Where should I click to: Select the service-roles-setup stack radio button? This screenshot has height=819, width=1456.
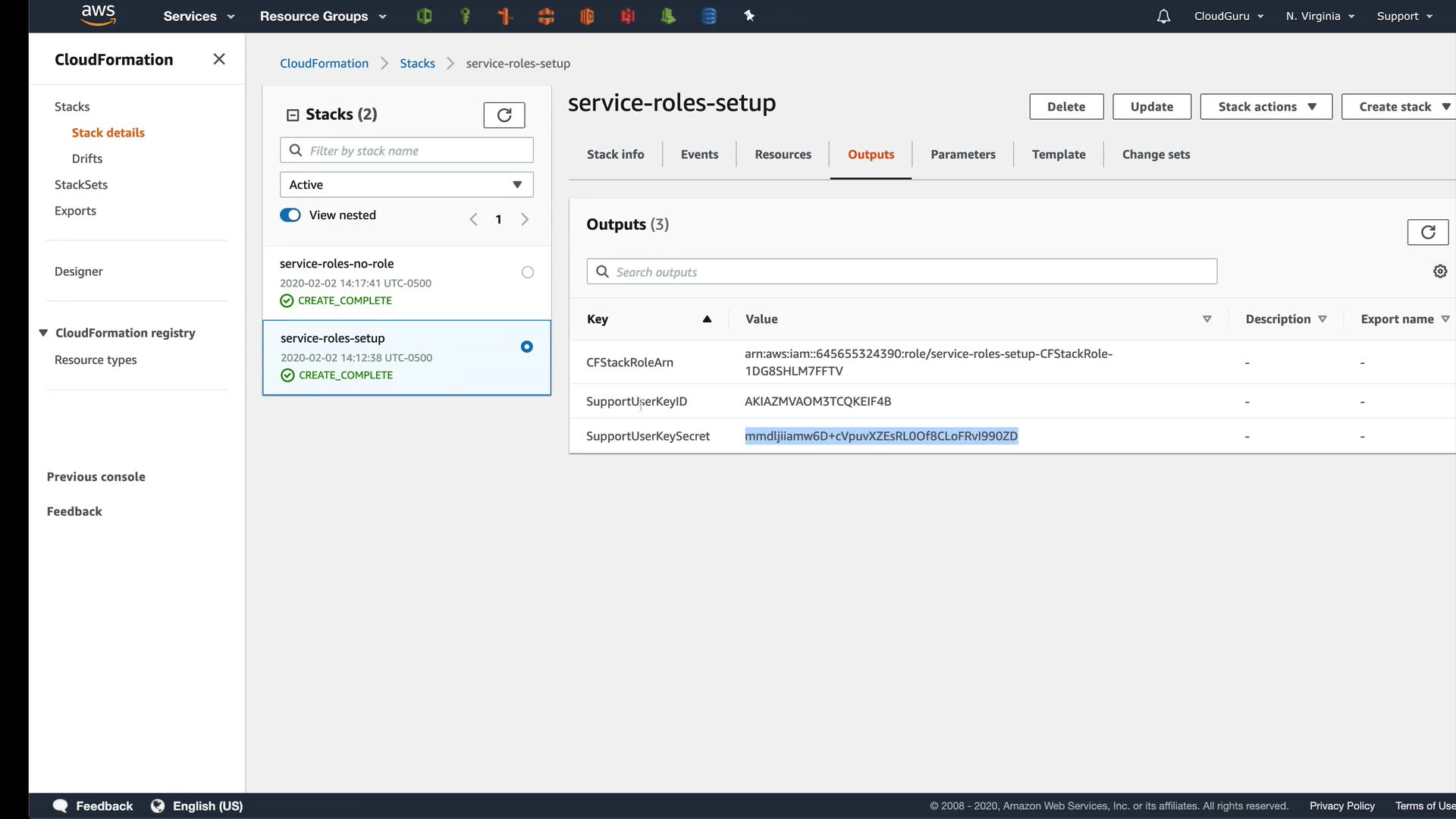(x=527, y=347)
